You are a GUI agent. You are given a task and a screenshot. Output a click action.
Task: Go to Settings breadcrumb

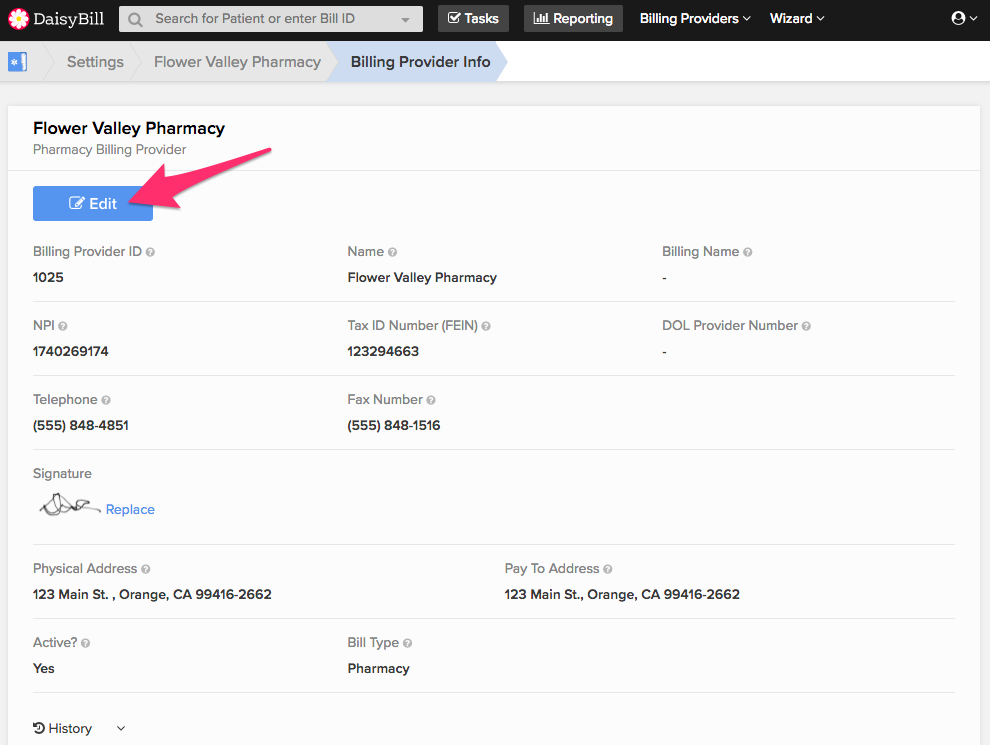pos(95,62)
